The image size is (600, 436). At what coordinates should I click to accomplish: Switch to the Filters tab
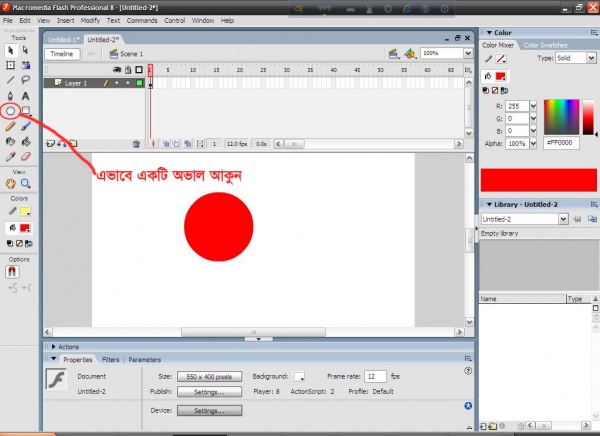click(111, 360)
